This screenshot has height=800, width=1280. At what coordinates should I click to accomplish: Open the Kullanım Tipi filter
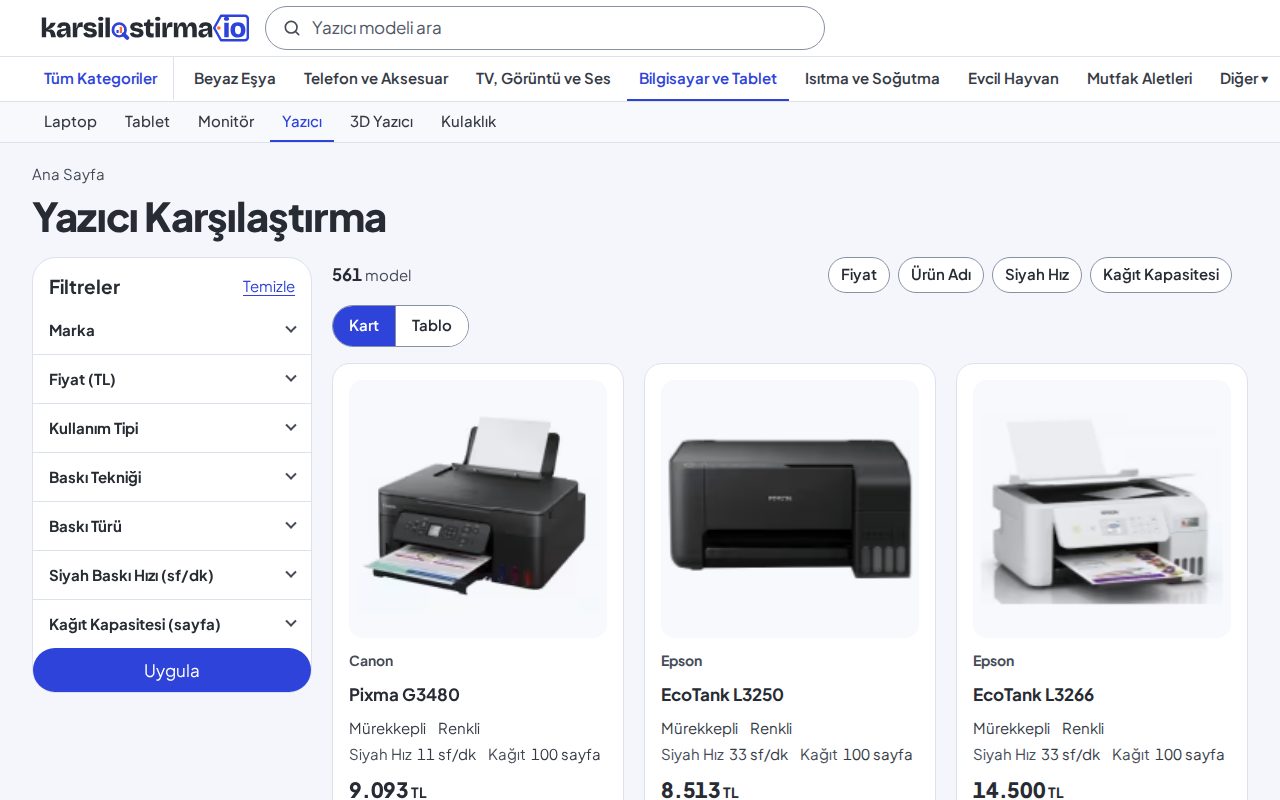tap(172, 428)
